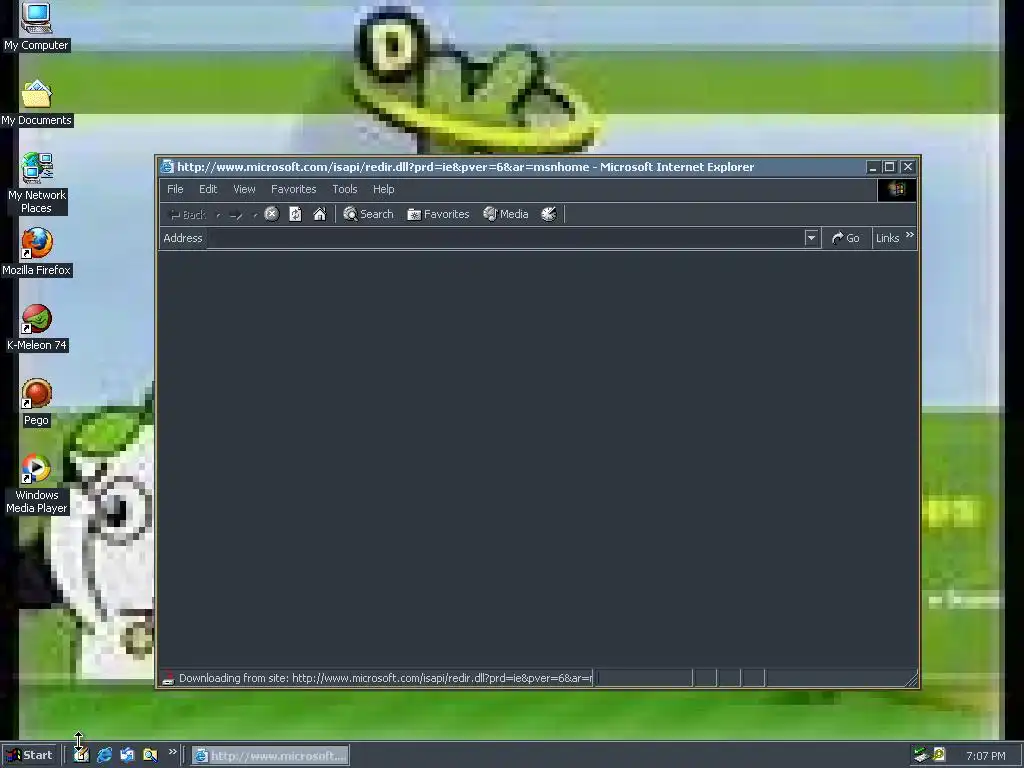The height and width of the screenshot is (768, 1024).
Task: Maximize the Internet Explorer window
Action: click(889, 167)
